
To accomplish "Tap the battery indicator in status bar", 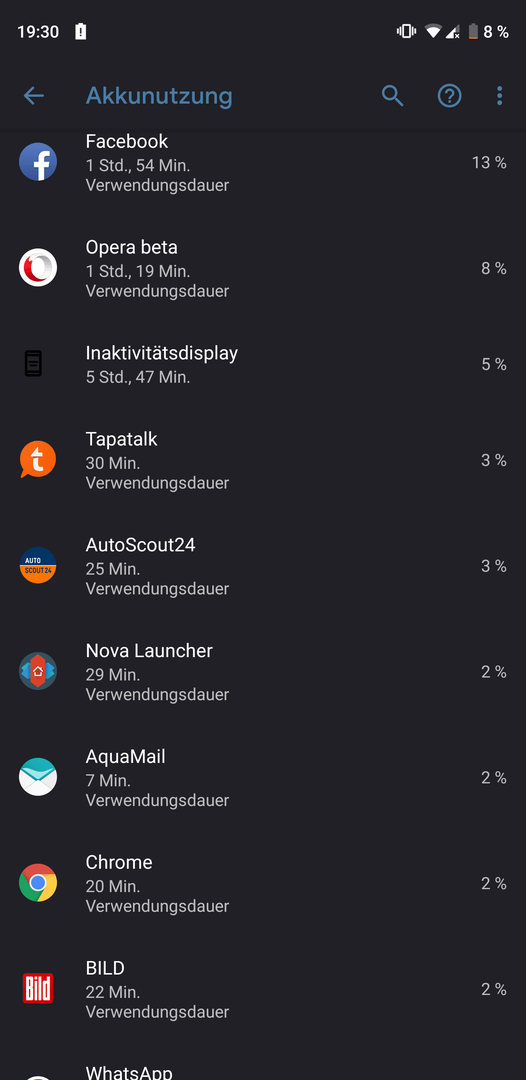I will point(473,31).
